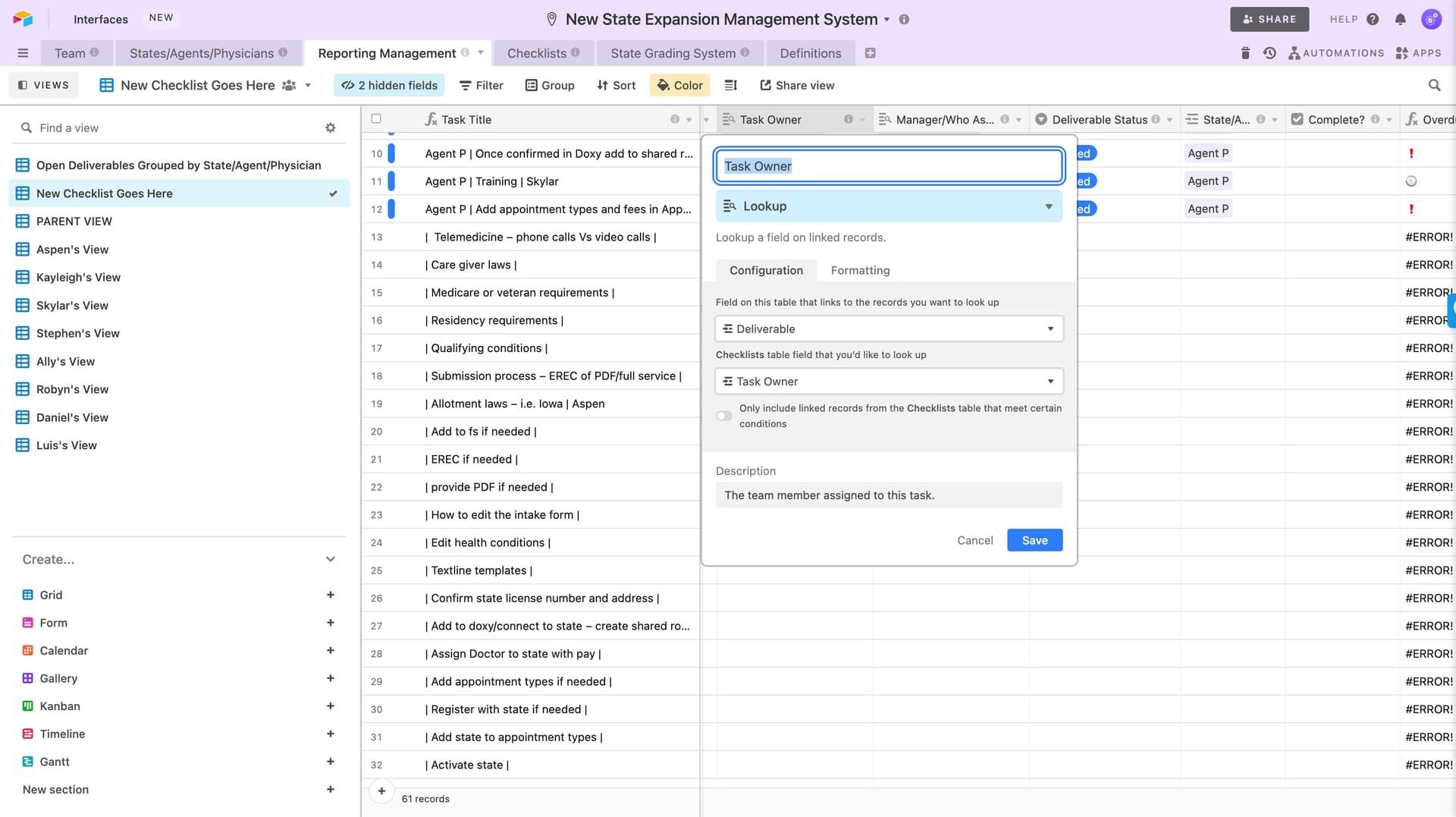Collapse the Create views section
This screenshot has height=817, width=1456.
point(331,560)
